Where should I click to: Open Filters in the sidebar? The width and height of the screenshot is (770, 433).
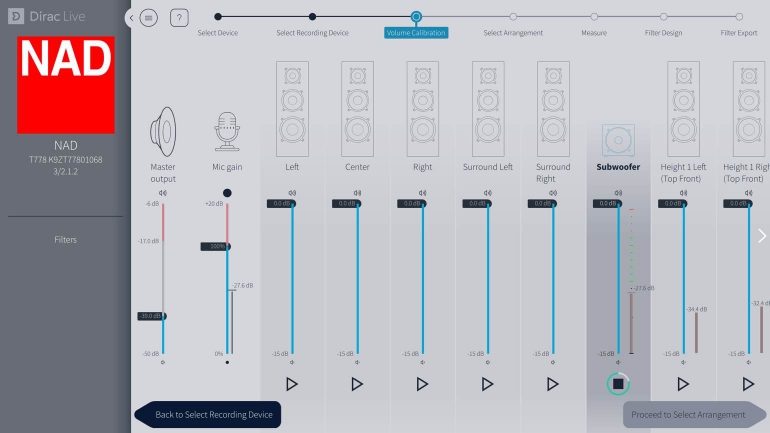point(65,240)
